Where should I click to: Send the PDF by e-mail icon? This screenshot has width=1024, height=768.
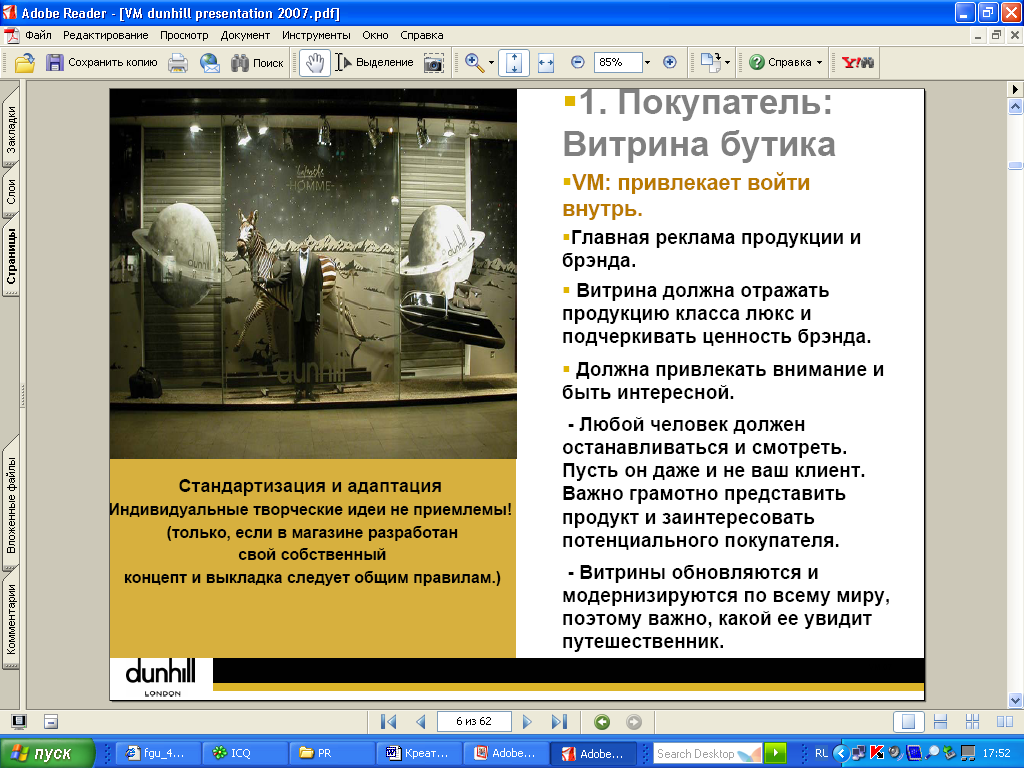(210, 63)
